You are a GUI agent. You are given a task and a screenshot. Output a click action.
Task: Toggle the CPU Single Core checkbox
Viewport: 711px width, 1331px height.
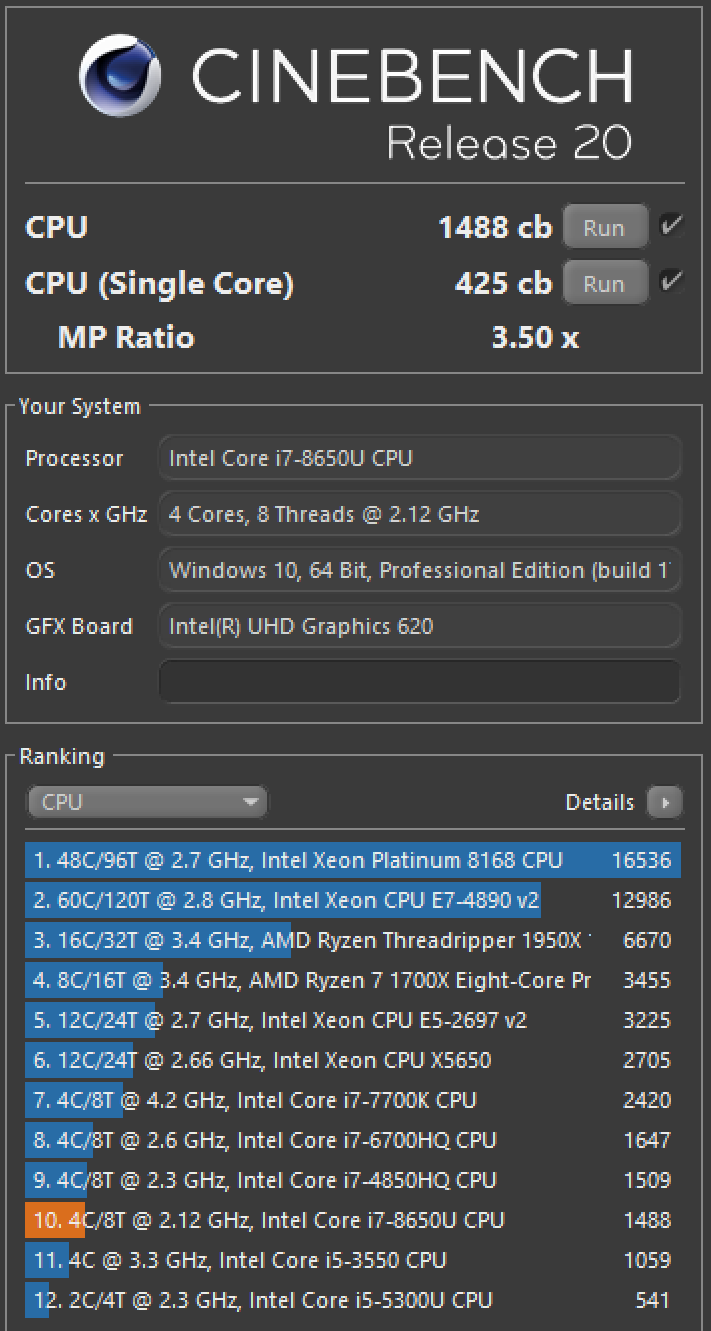coord(670,282)
